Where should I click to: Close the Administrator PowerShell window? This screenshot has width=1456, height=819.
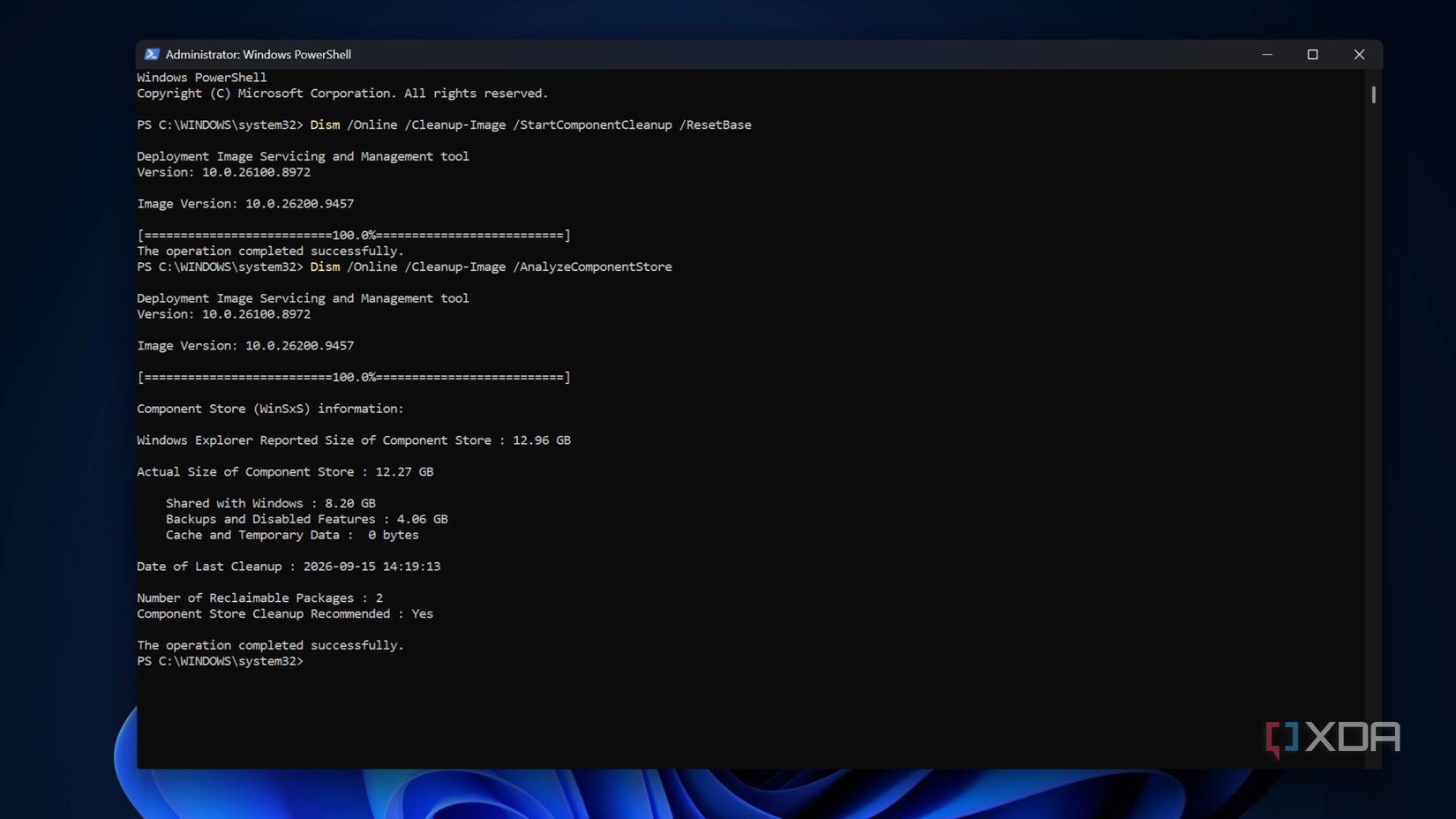pos(1359,55)
